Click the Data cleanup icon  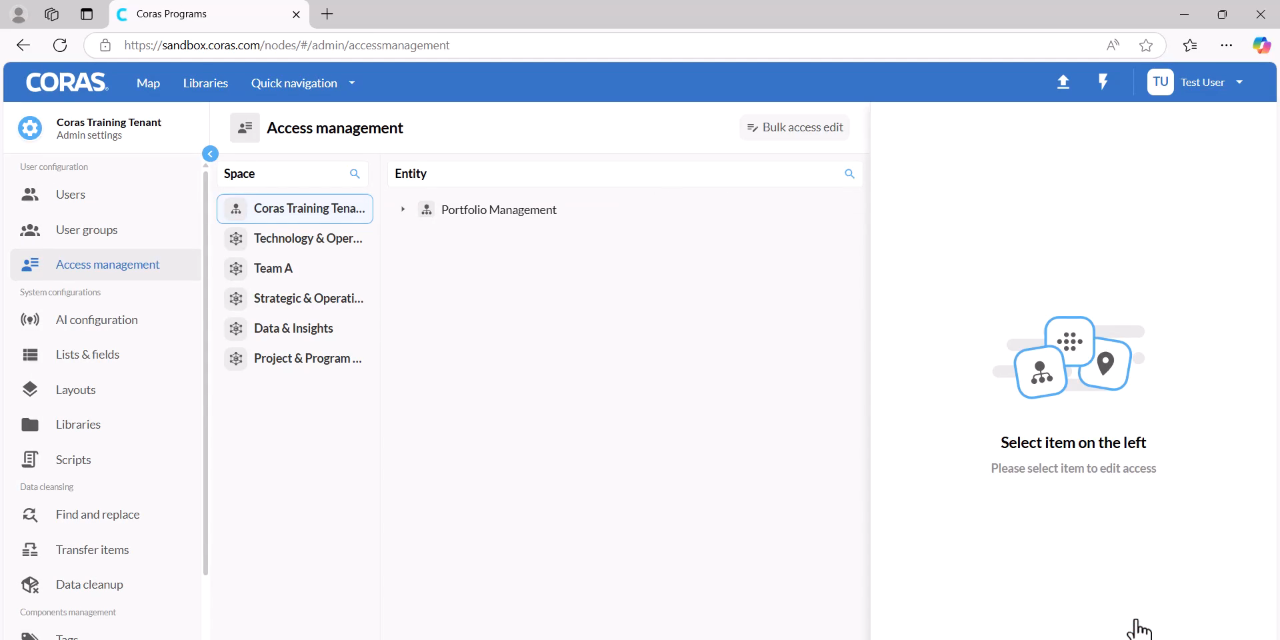click(x=30, y=585)
